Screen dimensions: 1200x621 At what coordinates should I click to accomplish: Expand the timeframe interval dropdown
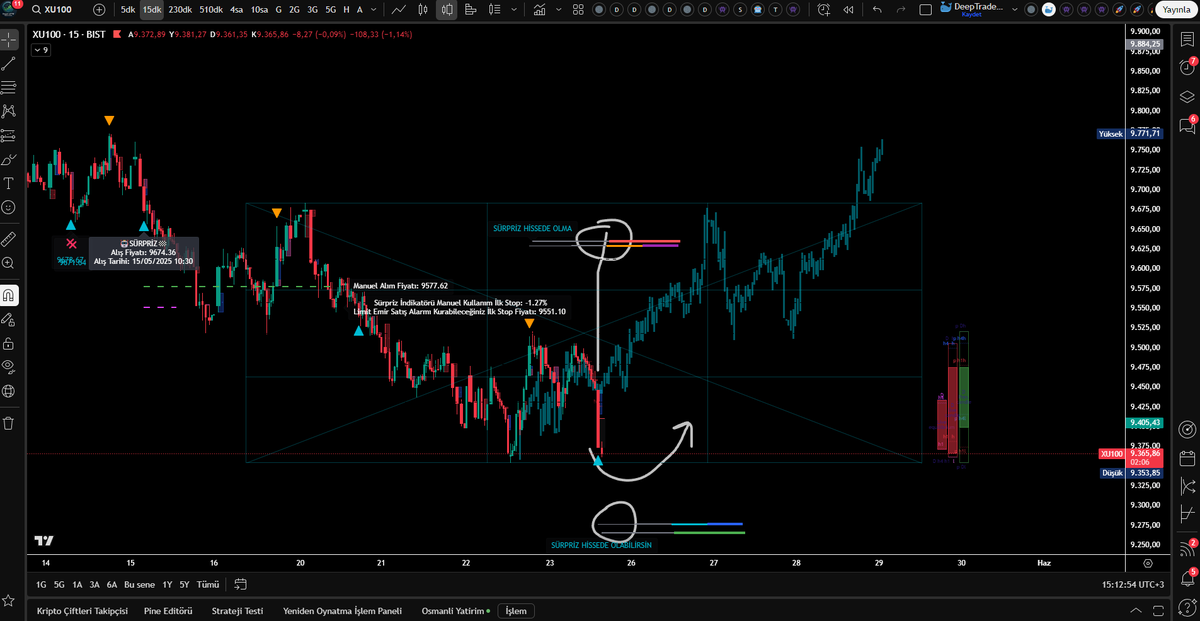[371, 9]
